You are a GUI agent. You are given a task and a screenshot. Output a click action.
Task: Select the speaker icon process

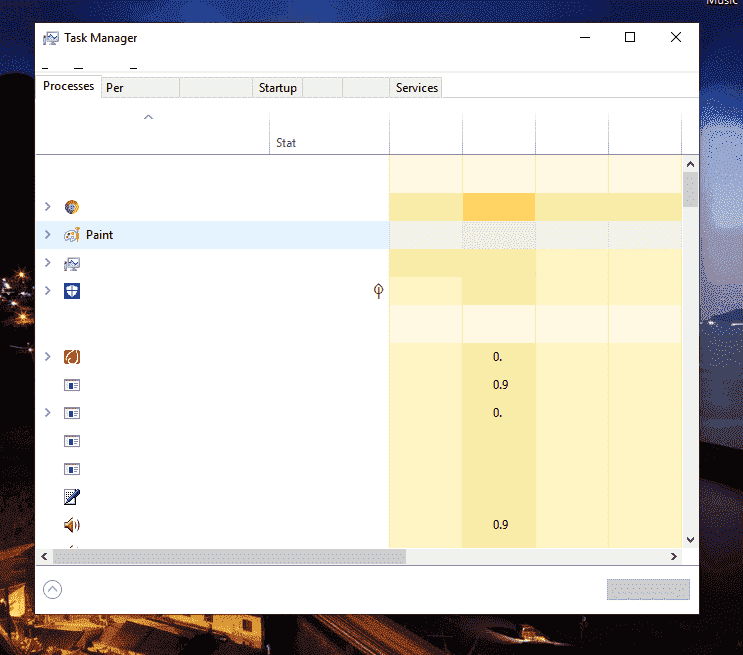tap(72, 525)
